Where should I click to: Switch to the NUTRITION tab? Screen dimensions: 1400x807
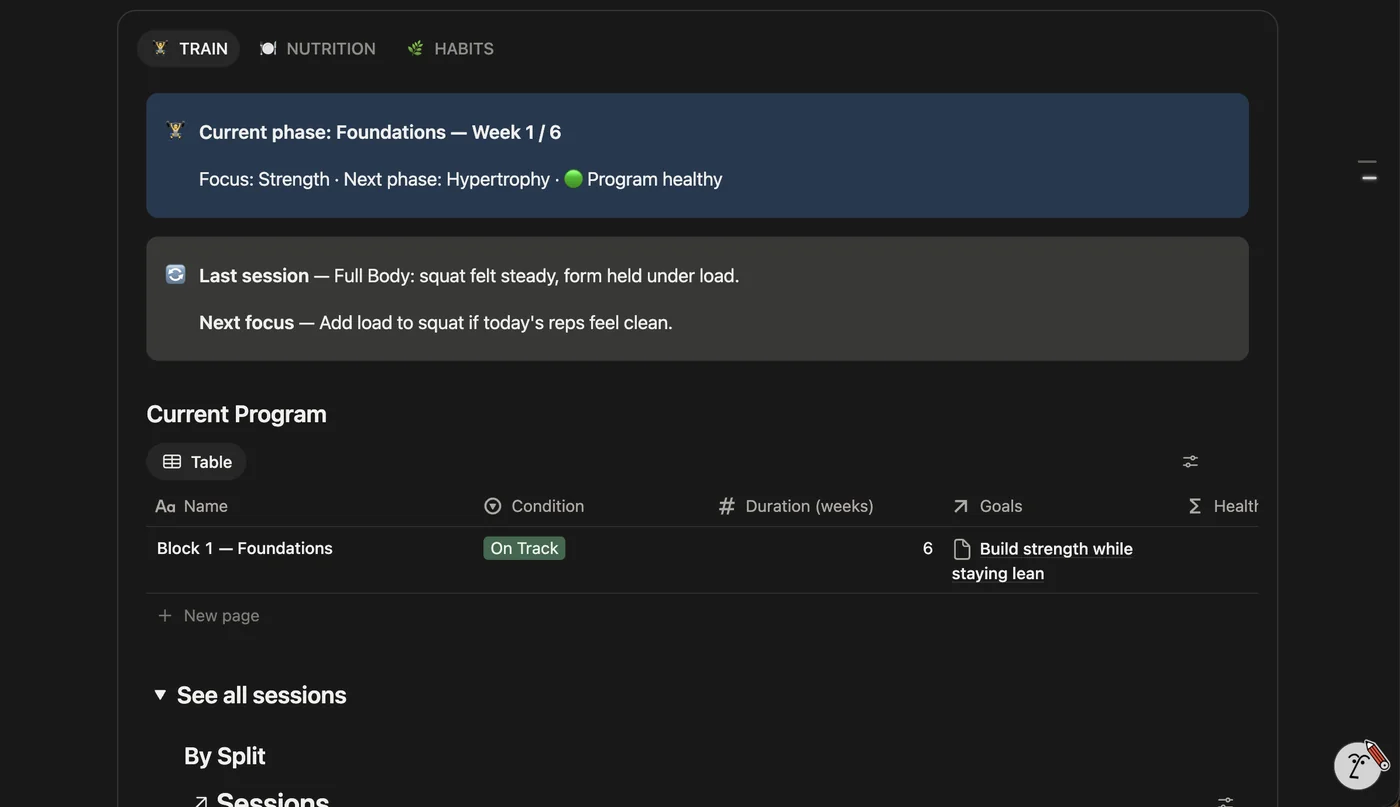(318, 48)
